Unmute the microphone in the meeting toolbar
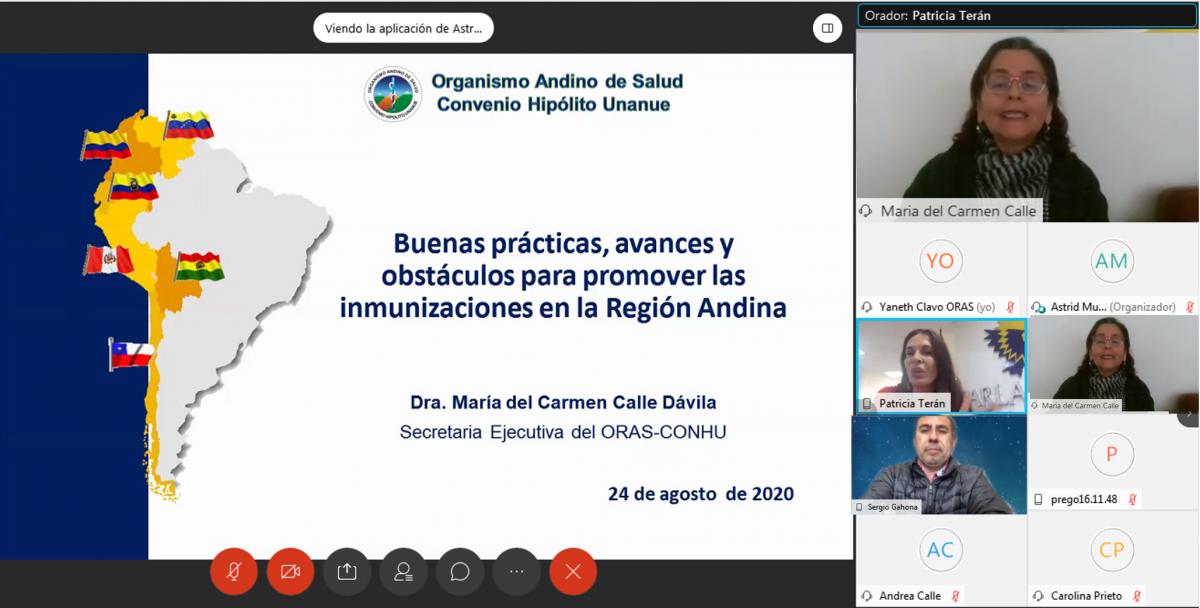1200x608 pixels. tap(234, 571)
